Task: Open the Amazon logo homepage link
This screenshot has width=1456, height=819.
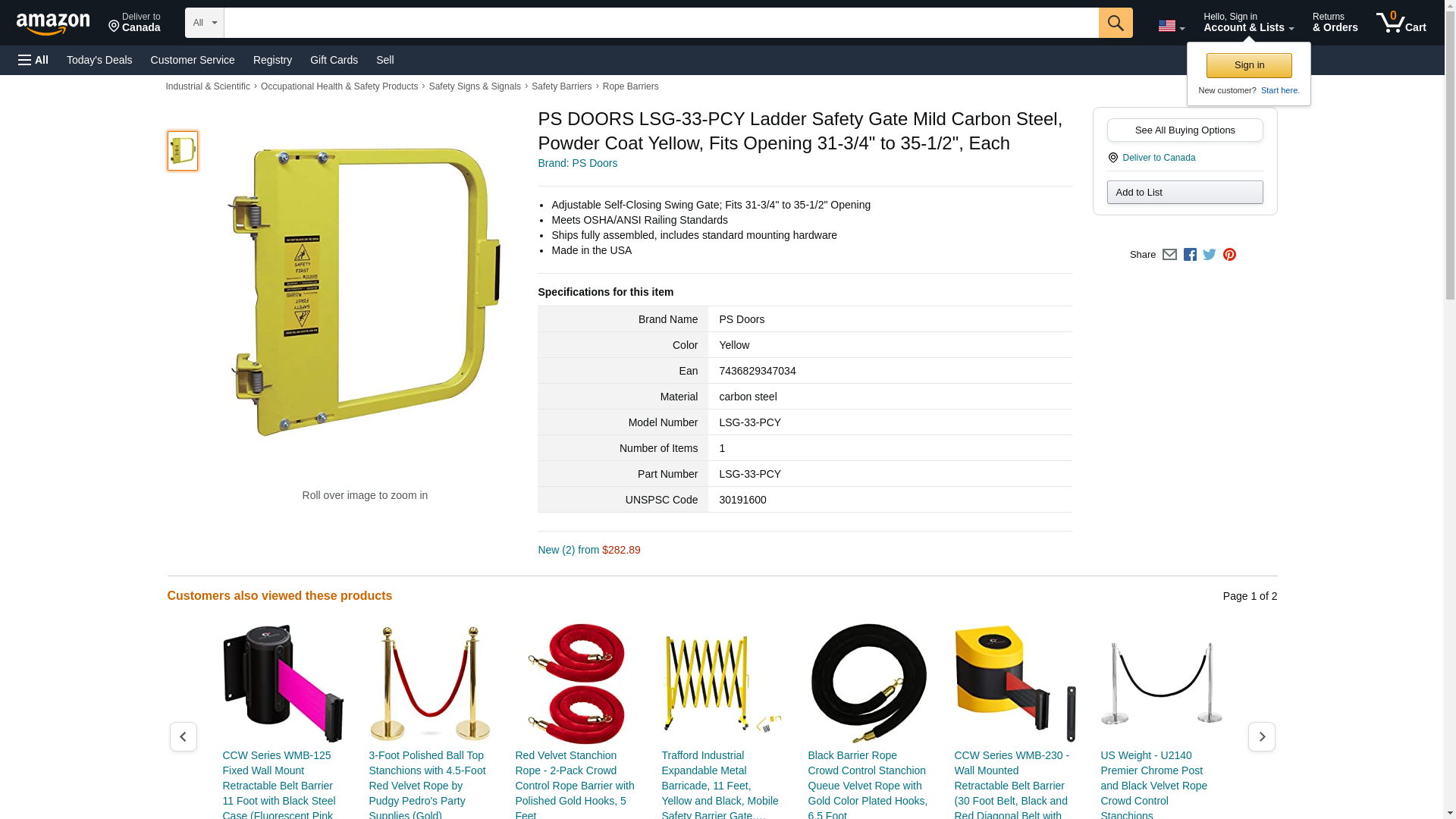Action: click(x=53, y=24)
